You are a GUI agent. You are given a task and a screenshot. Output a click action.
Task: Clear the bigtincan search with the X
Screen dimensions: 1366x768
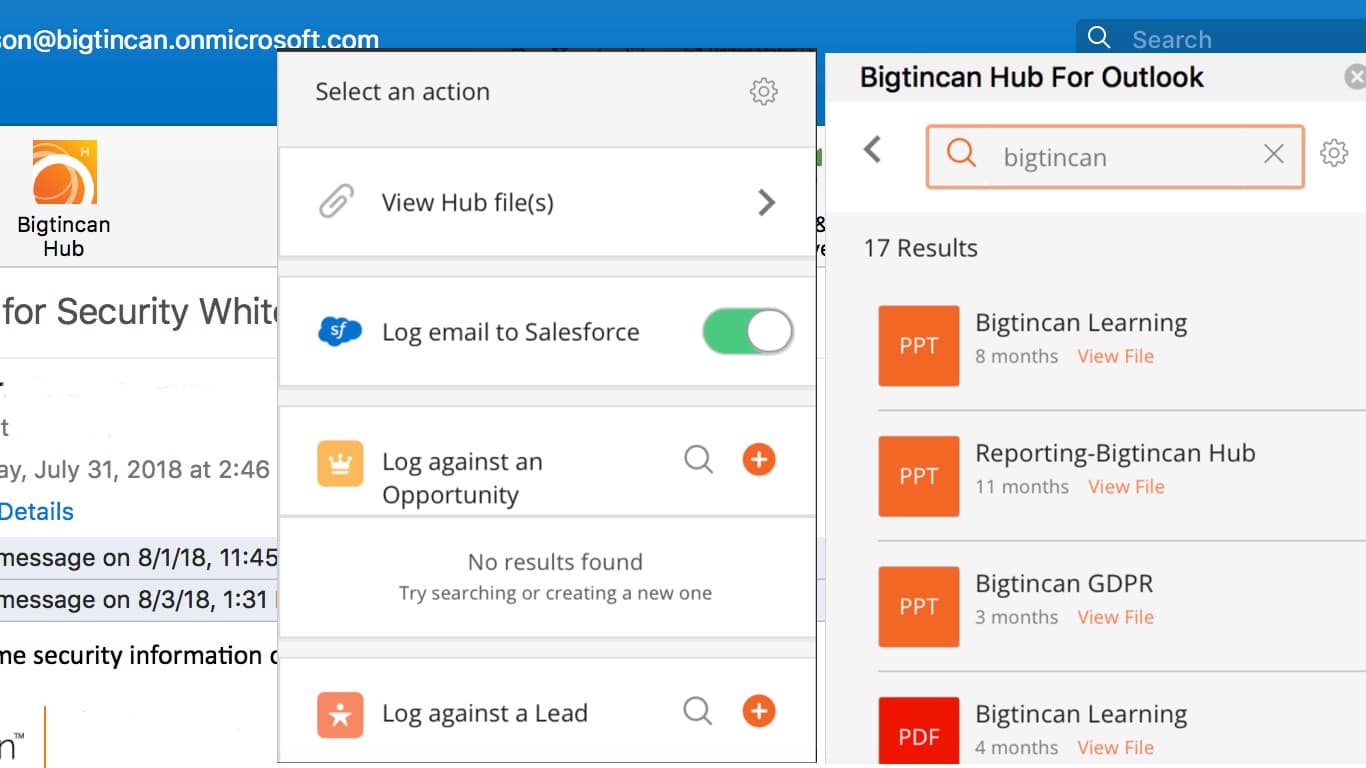tap(1273, 154)
